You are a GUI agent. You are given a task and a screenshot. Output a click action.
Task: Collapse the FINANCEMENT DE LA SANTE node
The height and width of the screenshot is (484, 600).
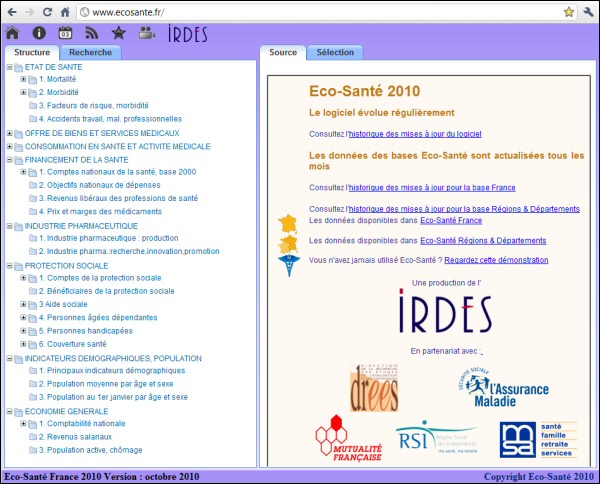point(10,160)
